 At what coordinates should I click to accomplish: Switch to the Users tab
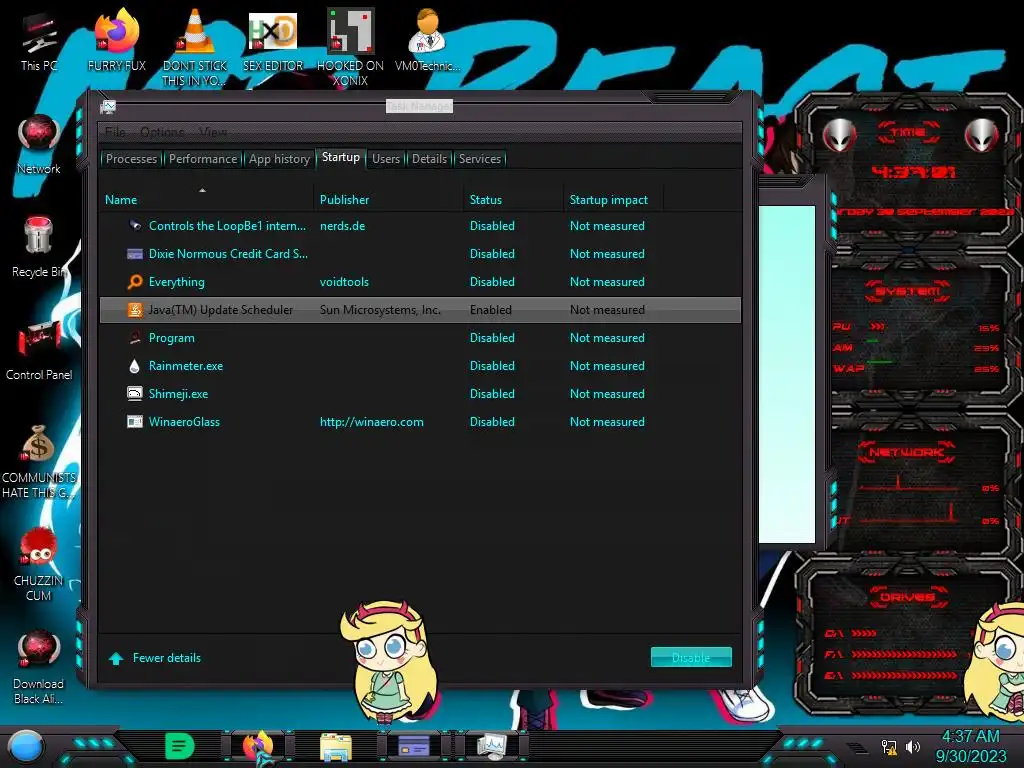[386, 159]
